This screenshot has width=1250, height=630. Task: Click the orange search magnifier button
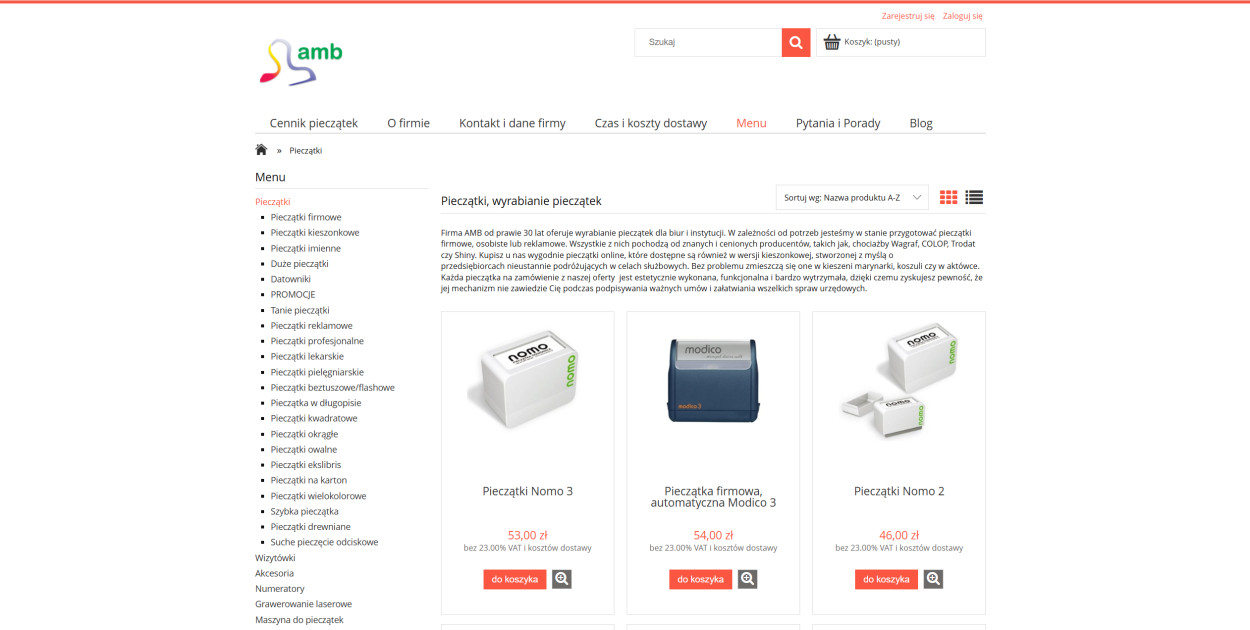point(796,42)
